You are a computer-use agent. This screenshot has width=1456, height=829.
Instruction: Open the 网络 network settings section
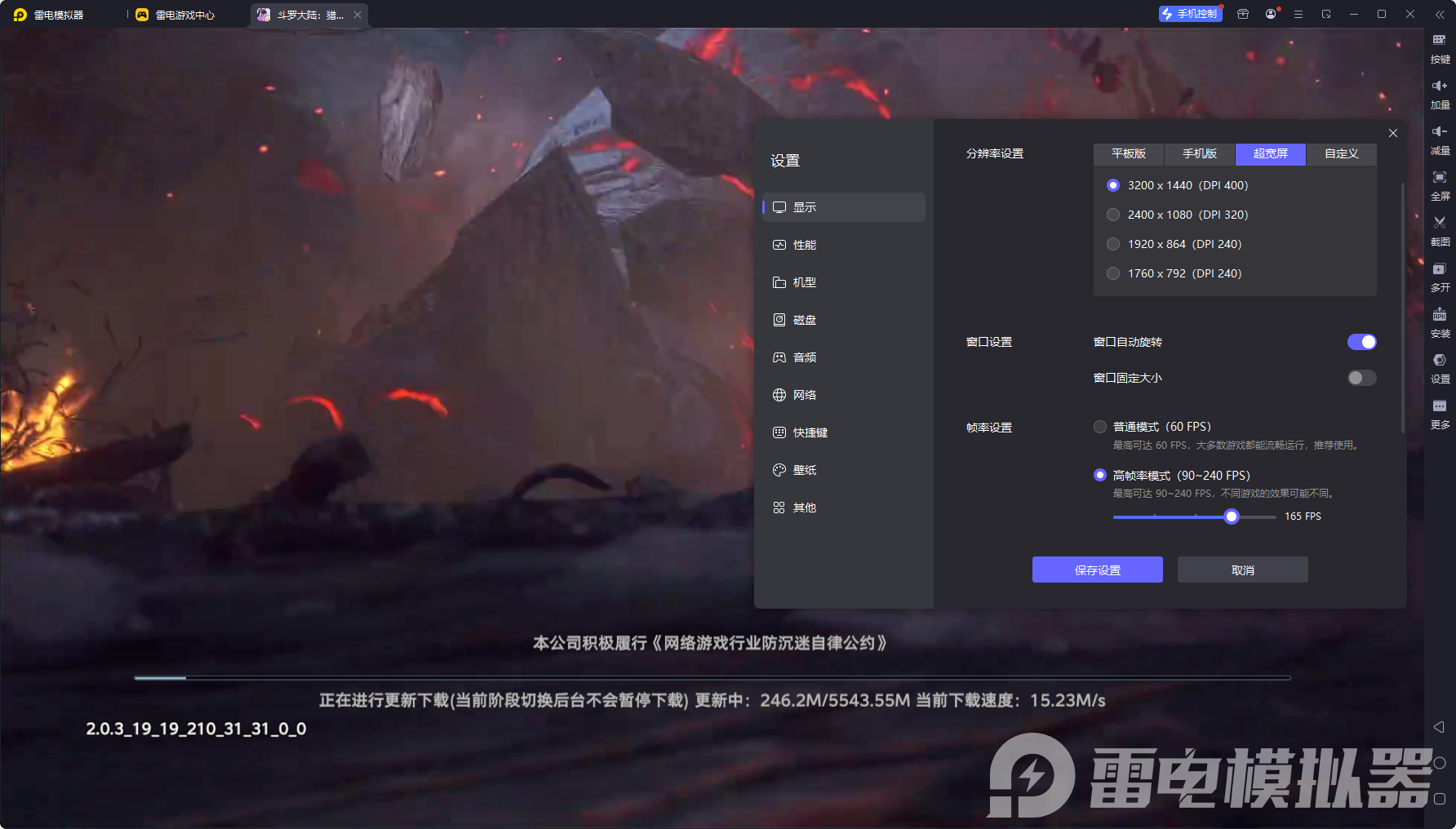click(x=844, y=395)
